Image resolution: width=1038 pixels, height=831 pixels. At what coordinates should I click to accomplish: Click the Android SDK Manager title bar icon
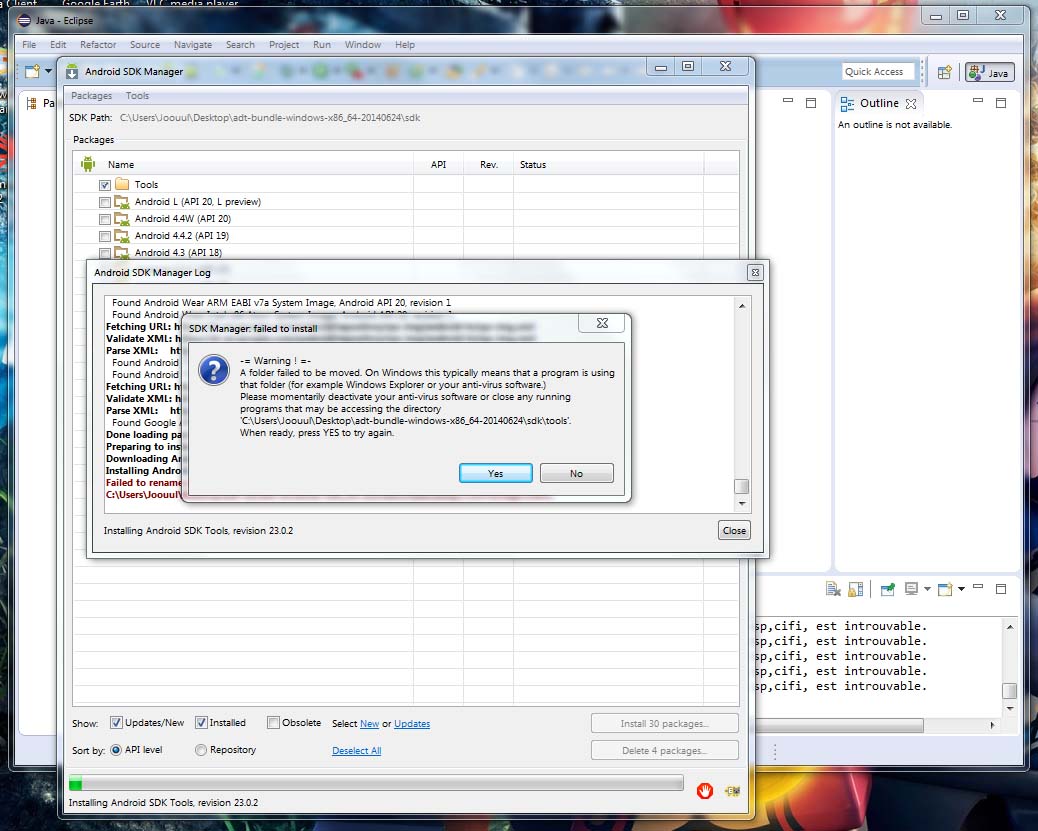(72, 72)
